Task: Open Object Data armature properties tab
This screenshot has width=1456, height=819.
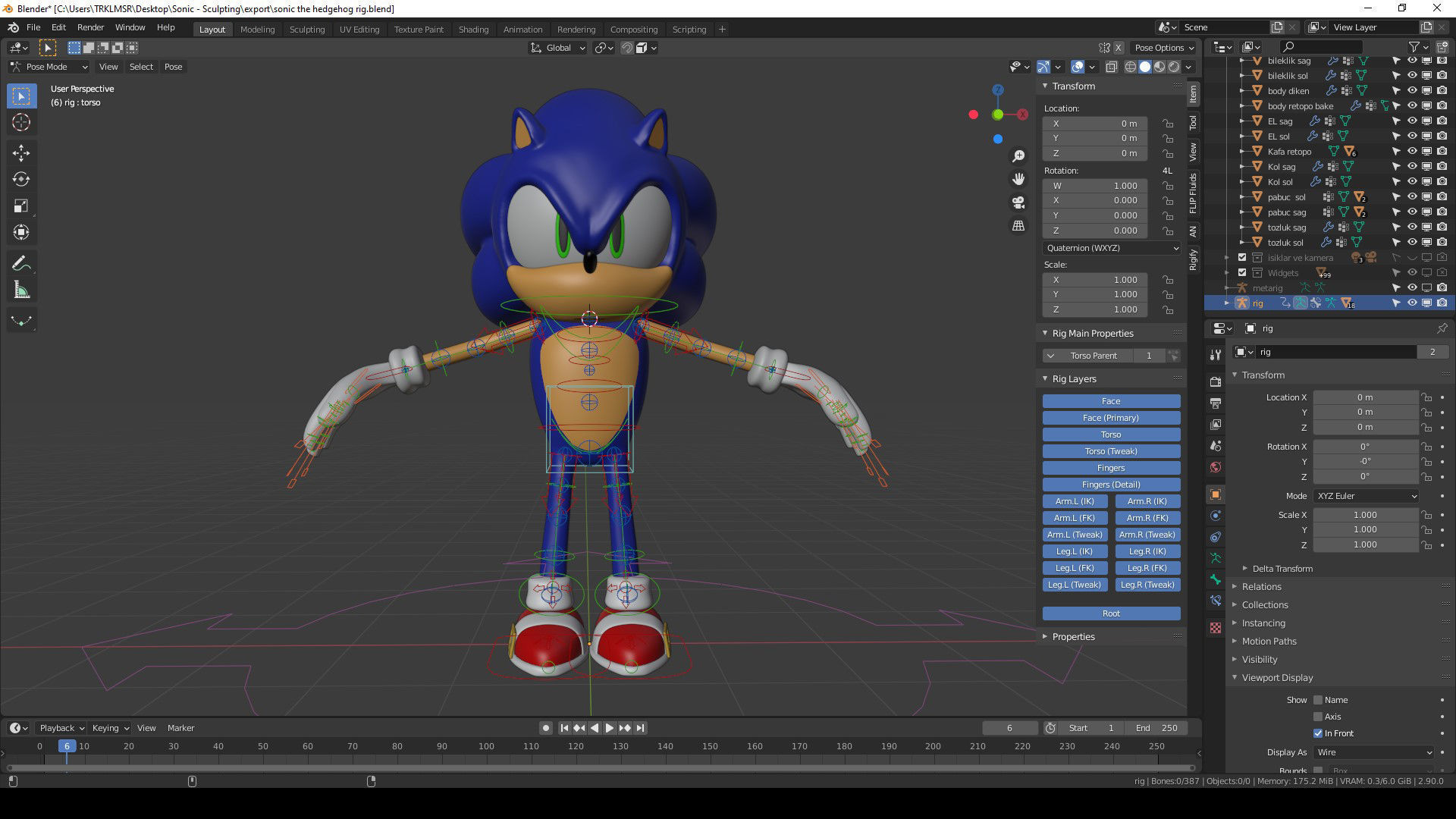Action: [x=1216, y=557]
